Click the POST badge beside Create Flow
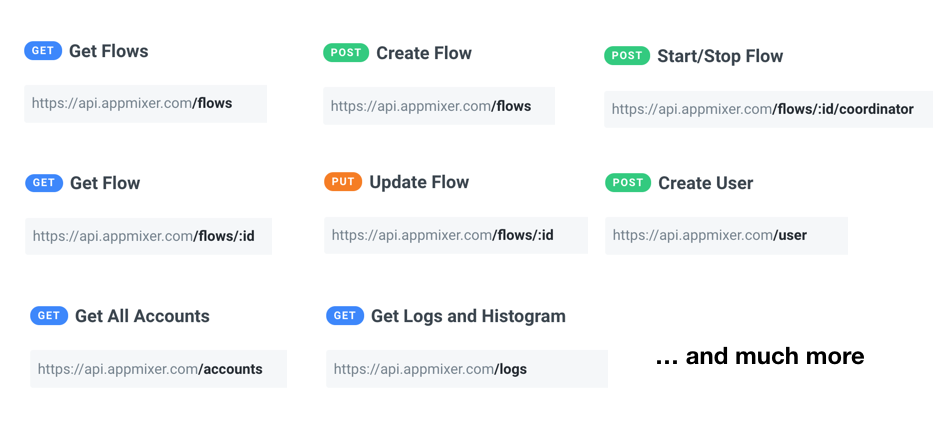 pyautogui.click(x=346, y=53)
